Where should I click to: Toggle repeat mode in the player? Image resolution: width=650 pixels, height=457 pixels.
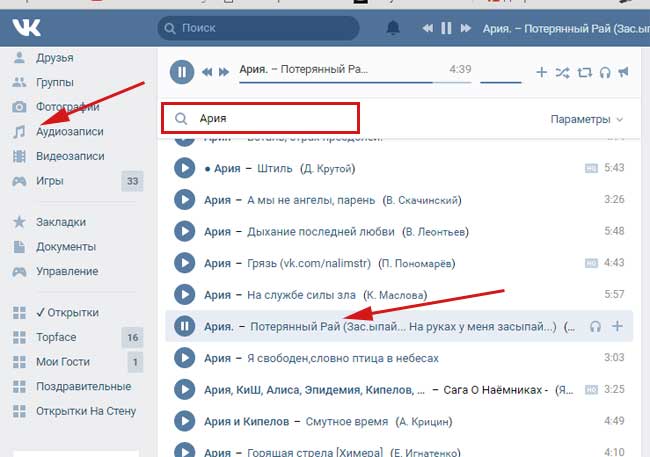click(x=583, y=72)
